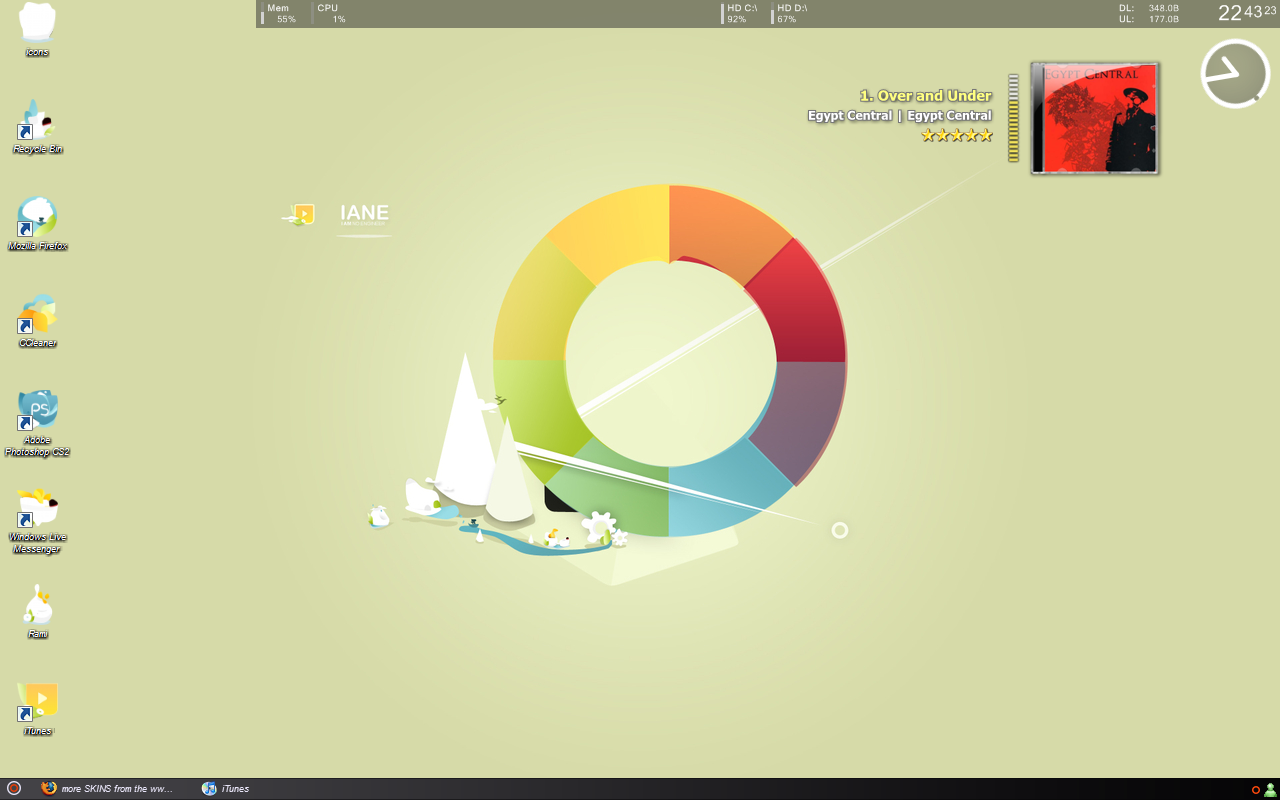Screen dimensions: 1280x800
Task: Click the HD C:\ disk usage meter
Action: coord(741,13)
